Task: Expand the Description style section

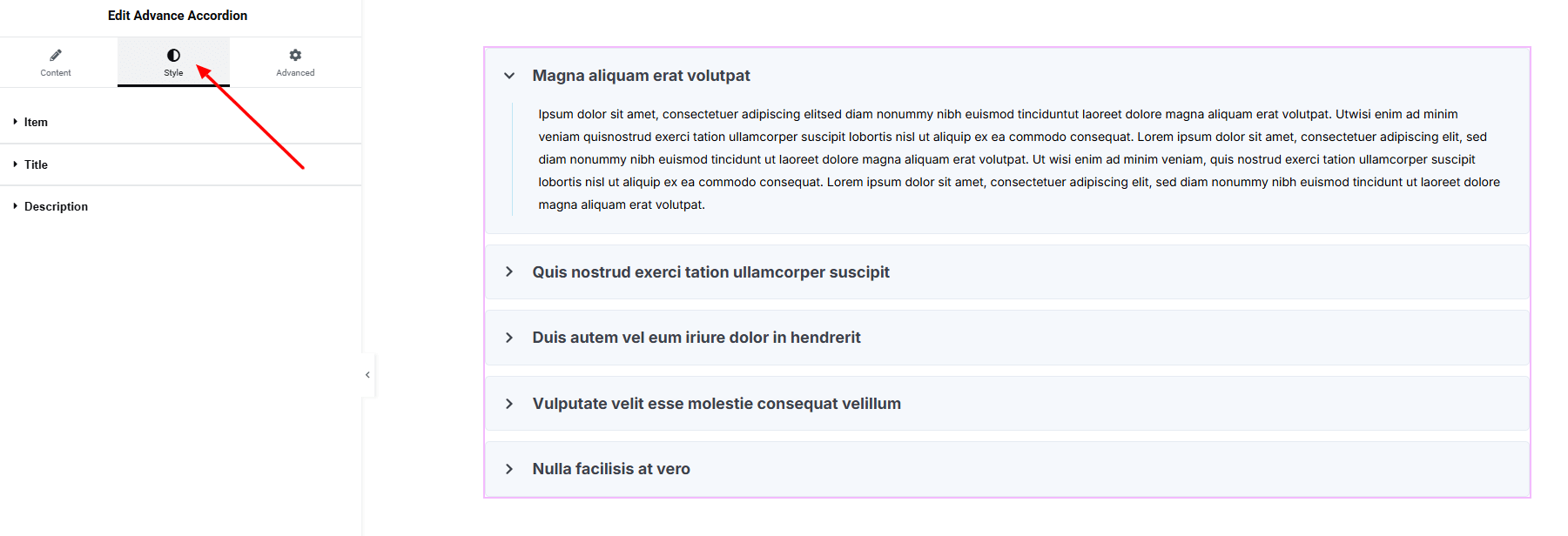Action: pos(56,207)
